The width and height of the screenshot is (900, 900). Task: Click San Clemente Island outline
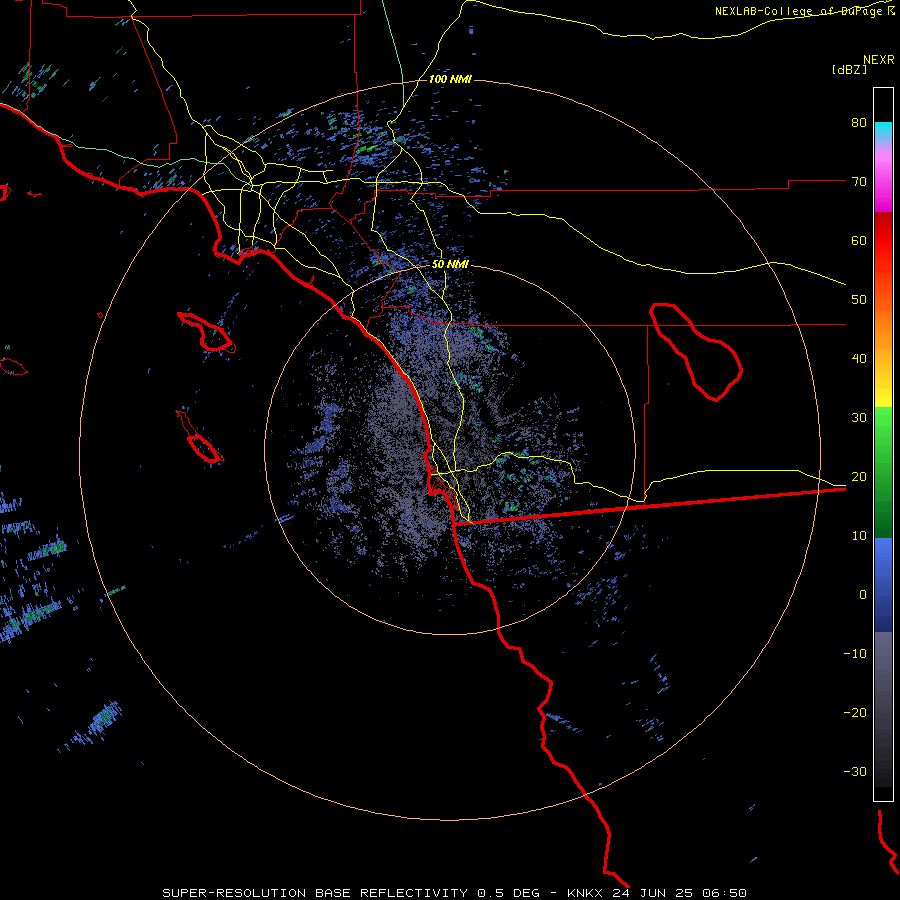(x=200, y=437)
